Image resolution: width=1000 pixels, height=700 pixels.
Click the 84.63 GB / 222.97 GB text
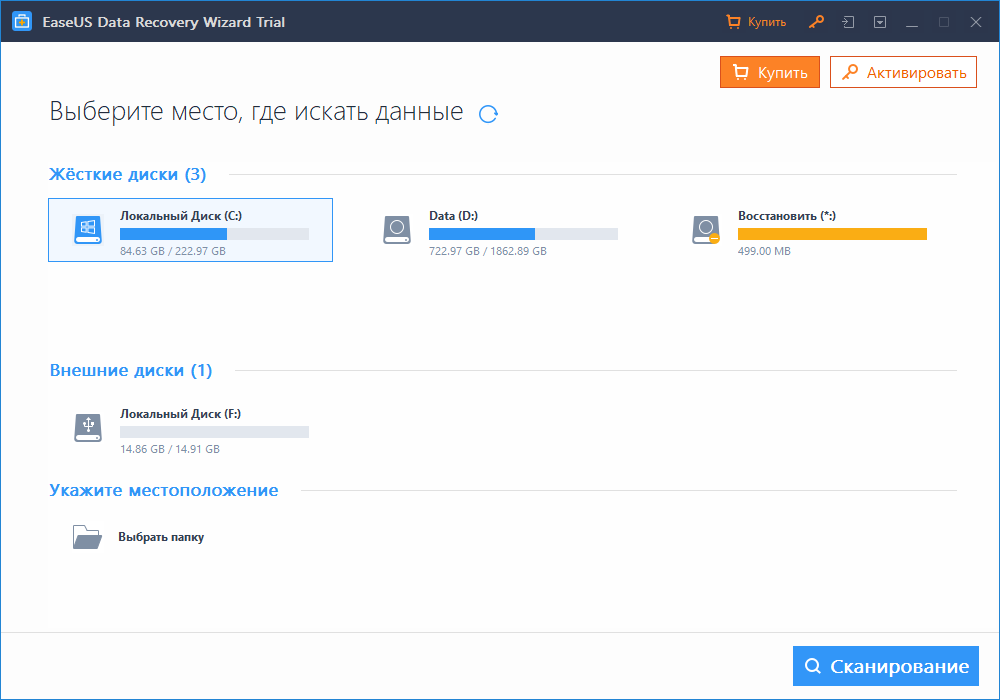coord(173,251)
